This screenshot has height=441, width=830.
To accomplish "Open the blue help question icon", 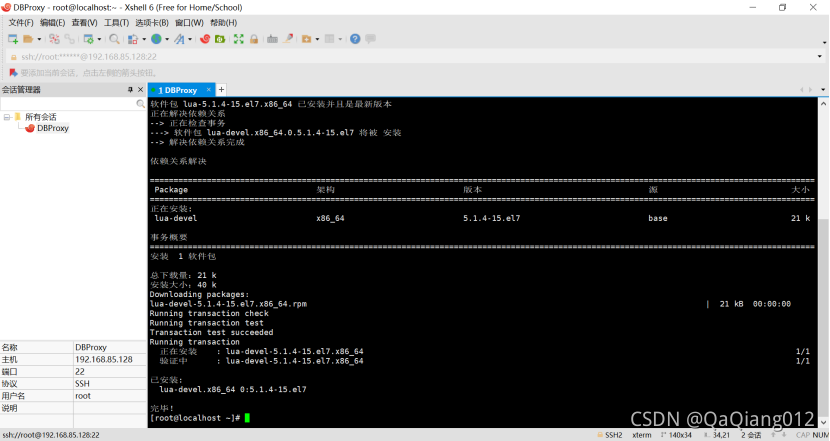I will pos(355,39).
